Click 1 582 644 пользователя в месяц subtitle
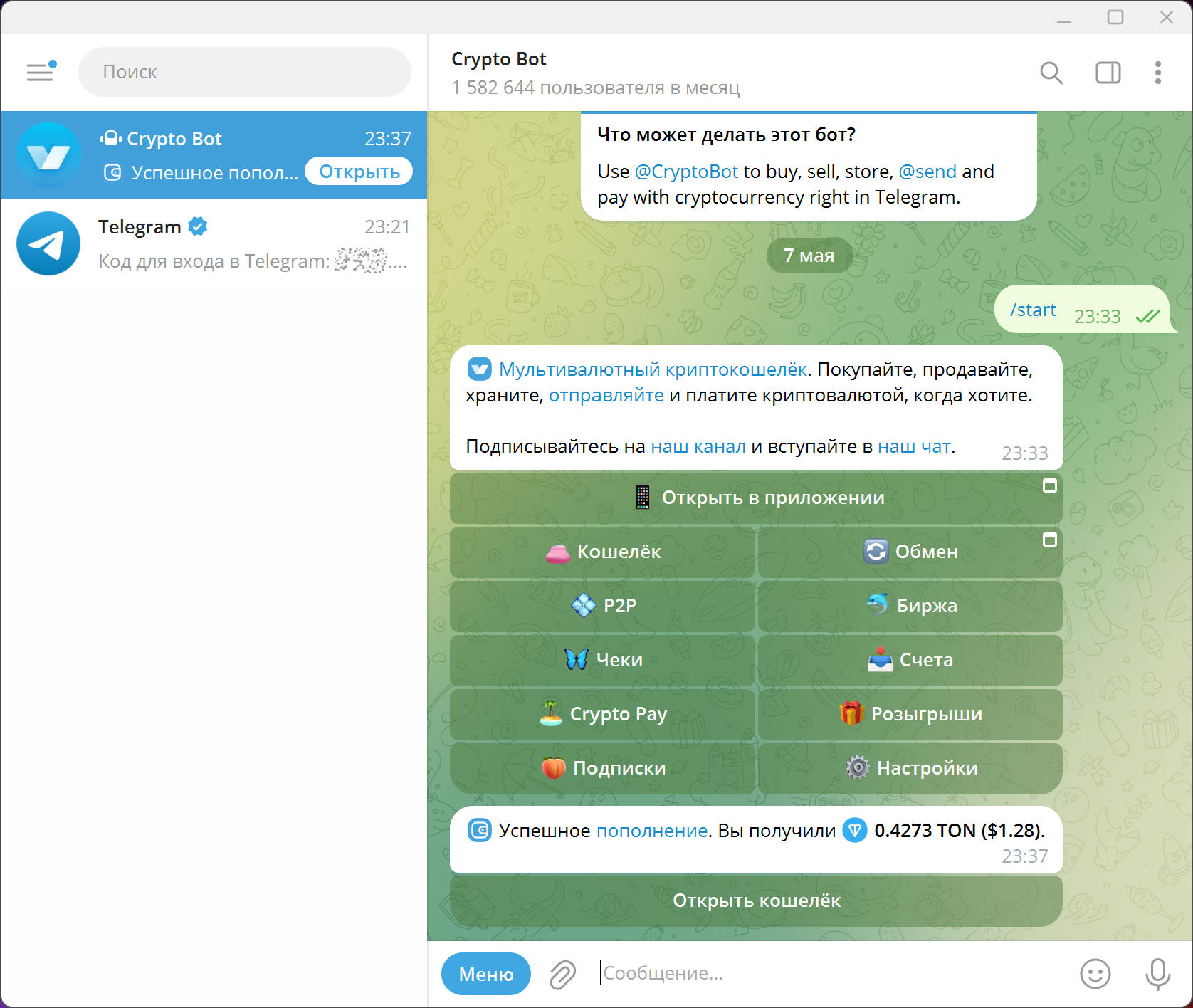1193x1008 pixels. (596, 88)
